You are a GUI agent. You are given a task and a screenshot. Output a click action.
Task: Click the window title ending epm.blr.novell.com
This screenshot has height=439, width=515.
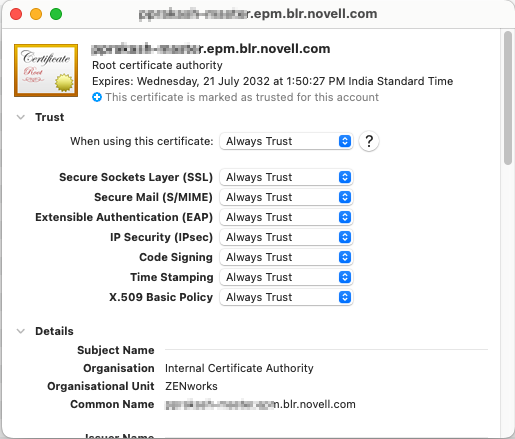[x=258, y=14]
